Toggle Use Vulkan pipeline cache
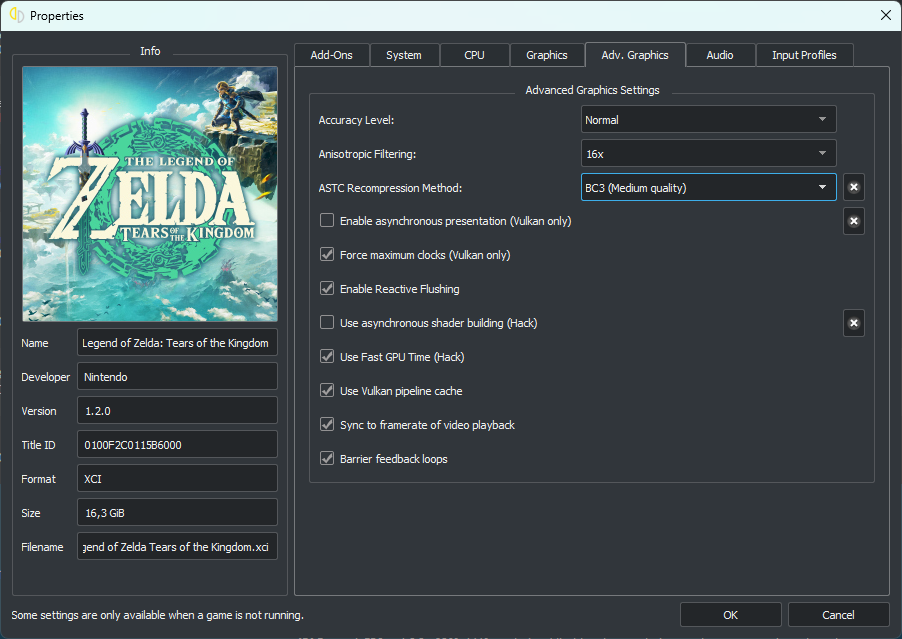 point(327,391)
